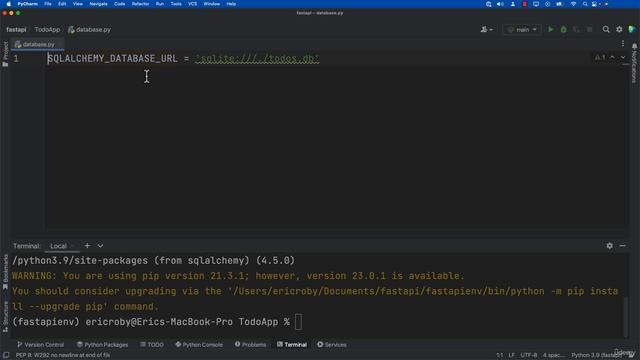The image size is (640, 360).
Task: Click the database.py breadcrumb
Action: 89,29
